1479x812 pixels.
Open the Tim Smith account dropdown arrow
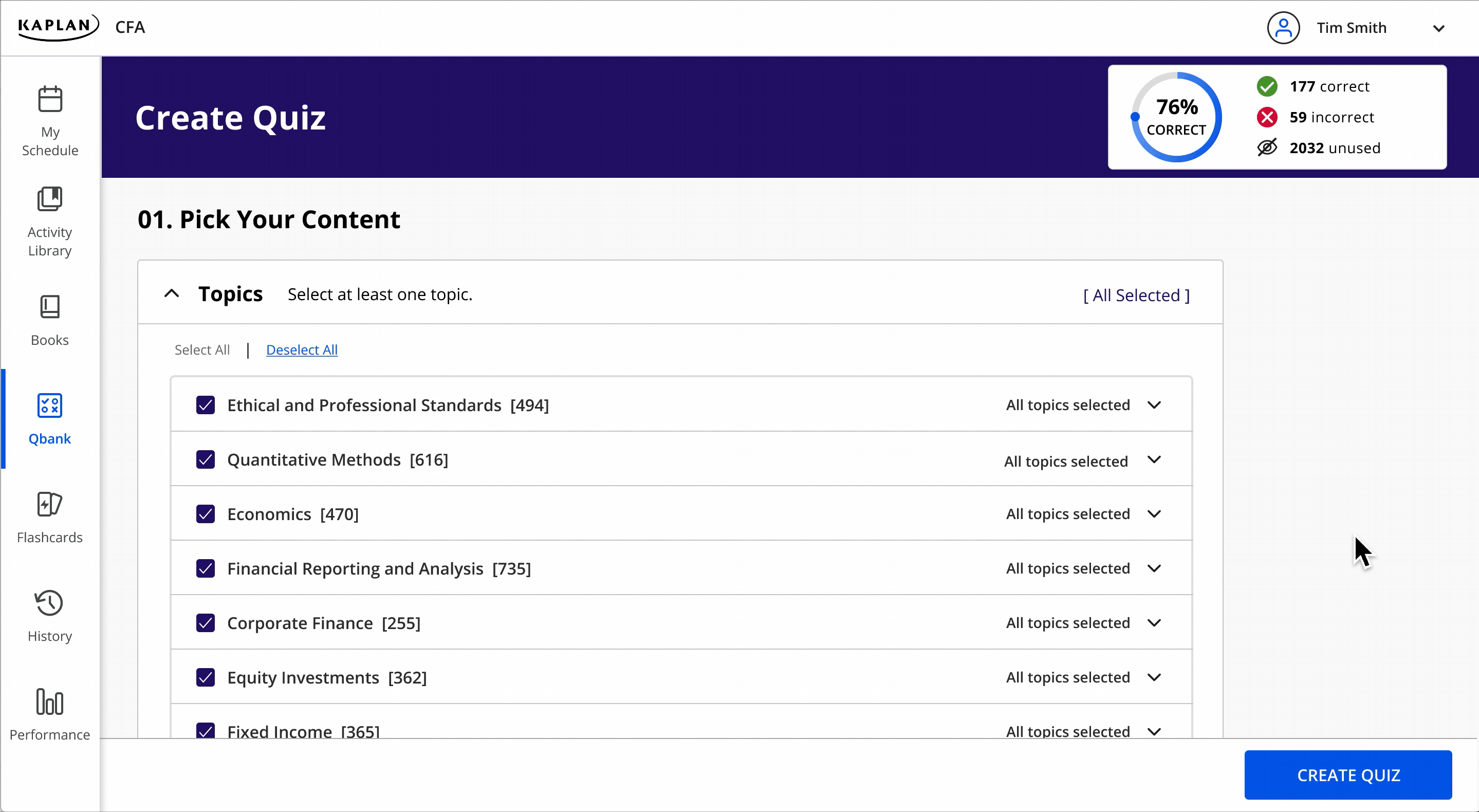(1439, 28)
